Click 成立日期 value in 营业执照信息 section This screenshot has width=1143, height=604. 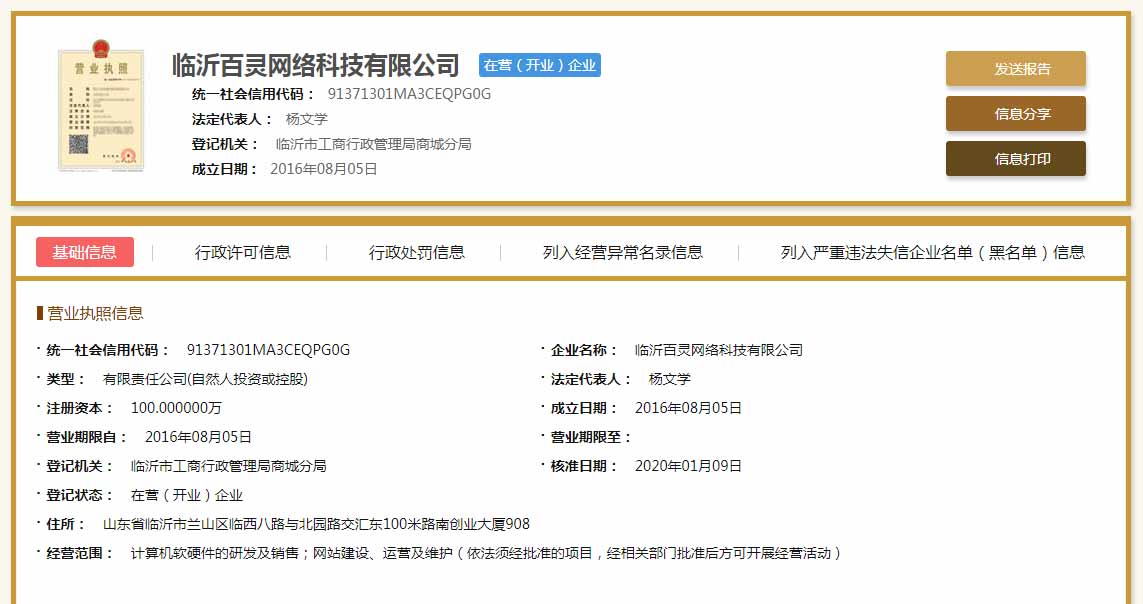[x=688, y=408]
